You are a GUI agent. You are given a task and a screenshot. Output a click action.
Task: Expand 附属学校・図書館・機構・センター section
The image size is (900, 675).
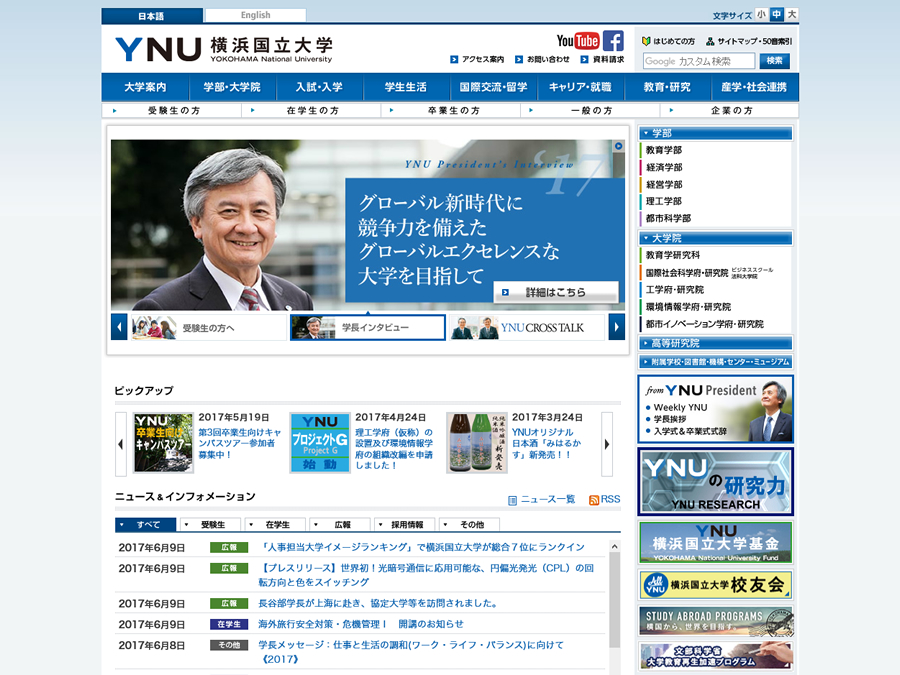tap(716, 362)
